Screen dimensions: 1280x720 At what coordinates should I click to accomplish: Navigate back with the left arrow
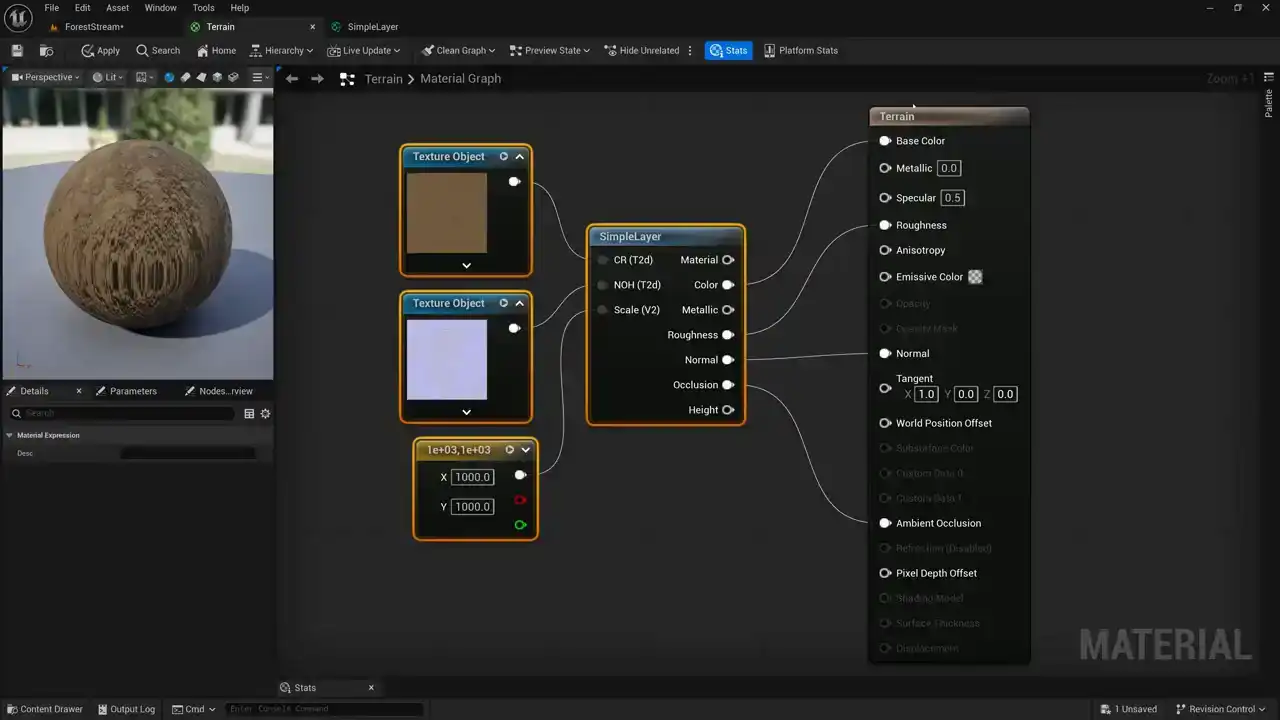click(x=291, y=78)
